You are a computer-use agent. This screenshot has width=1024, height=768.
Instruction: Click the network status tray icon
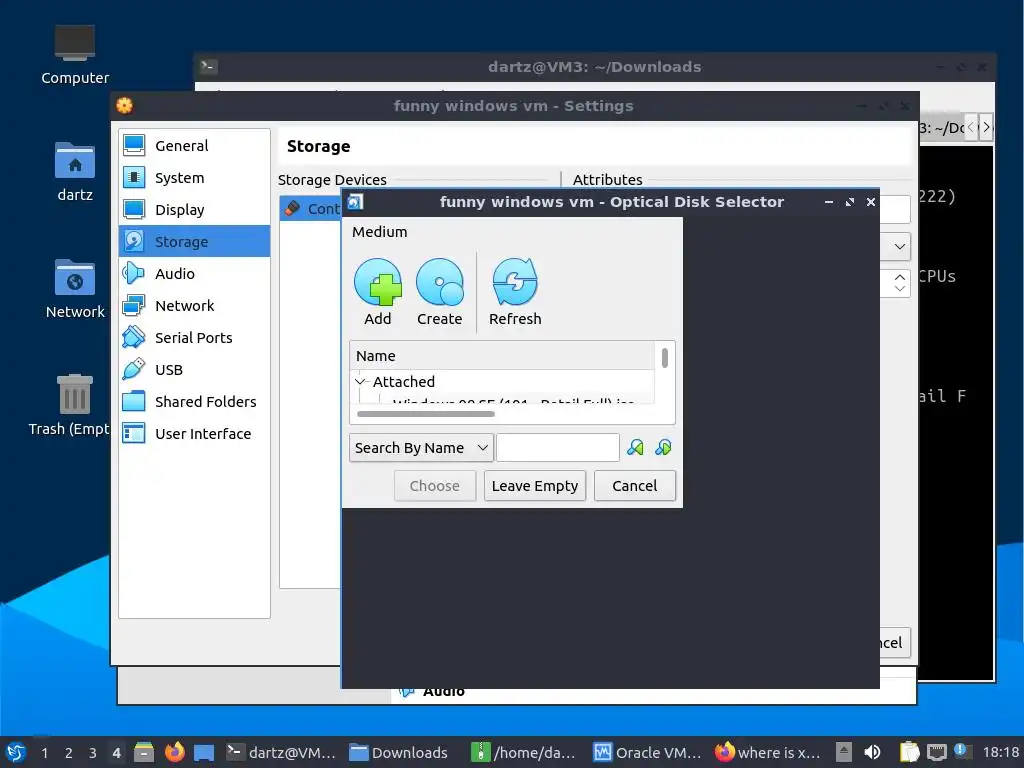936,752
